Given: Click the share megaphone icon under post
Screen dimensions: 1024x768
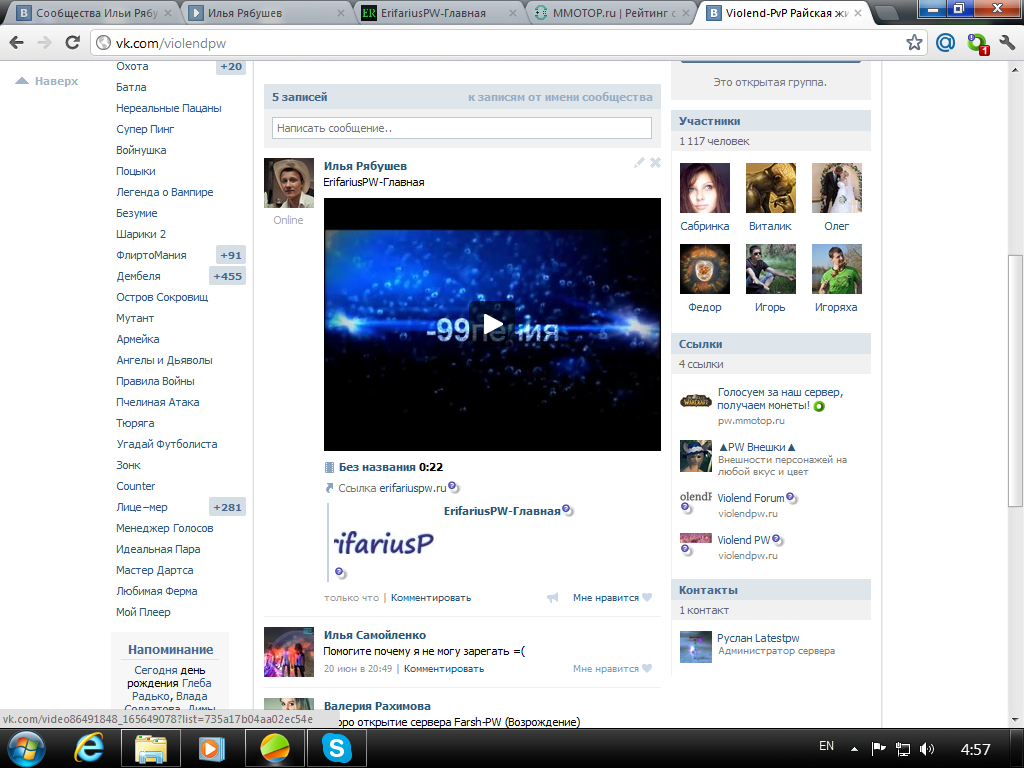Looking at the screenshot, I should pos(553,598).
